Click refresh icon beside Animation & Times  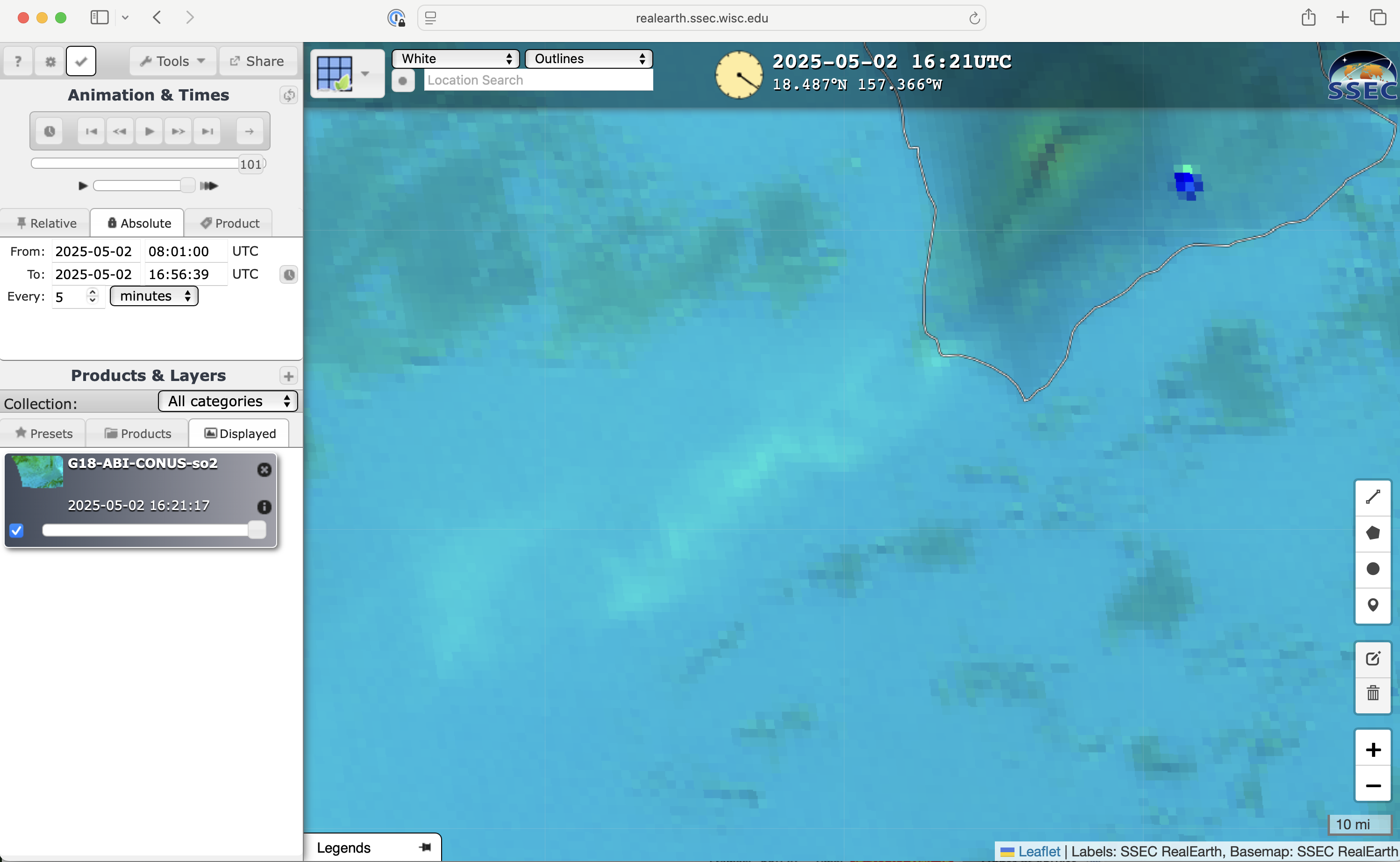click(289, 95)
